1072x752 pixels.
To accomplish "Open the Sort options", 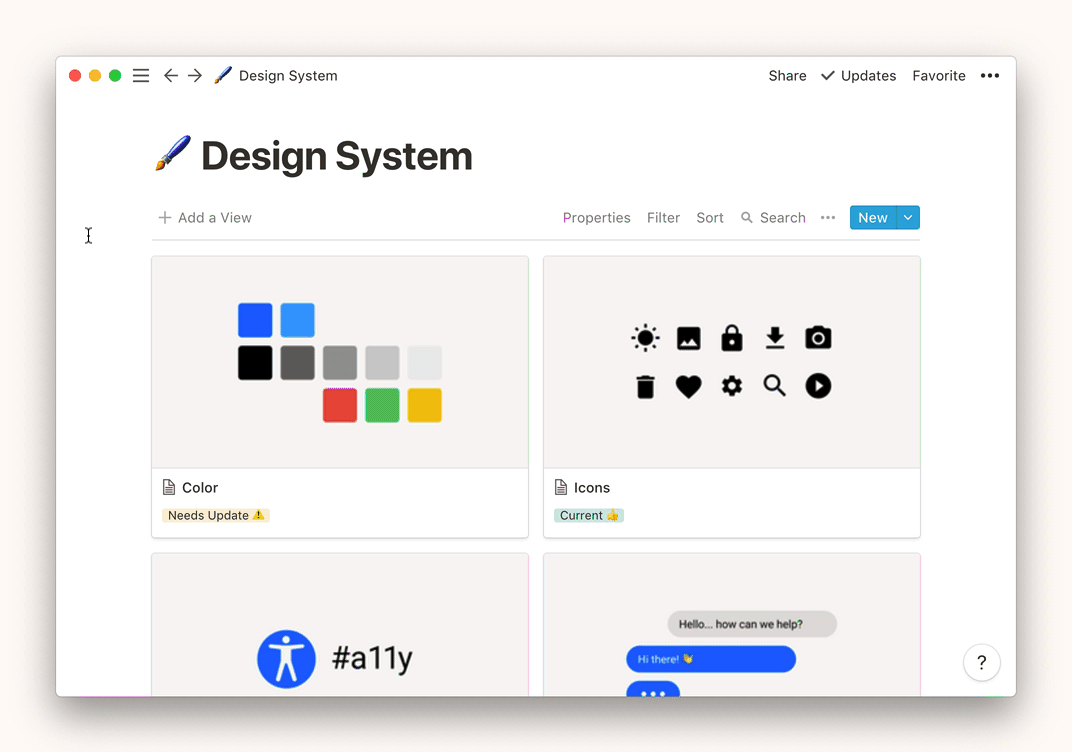I will tap(710, 218).
